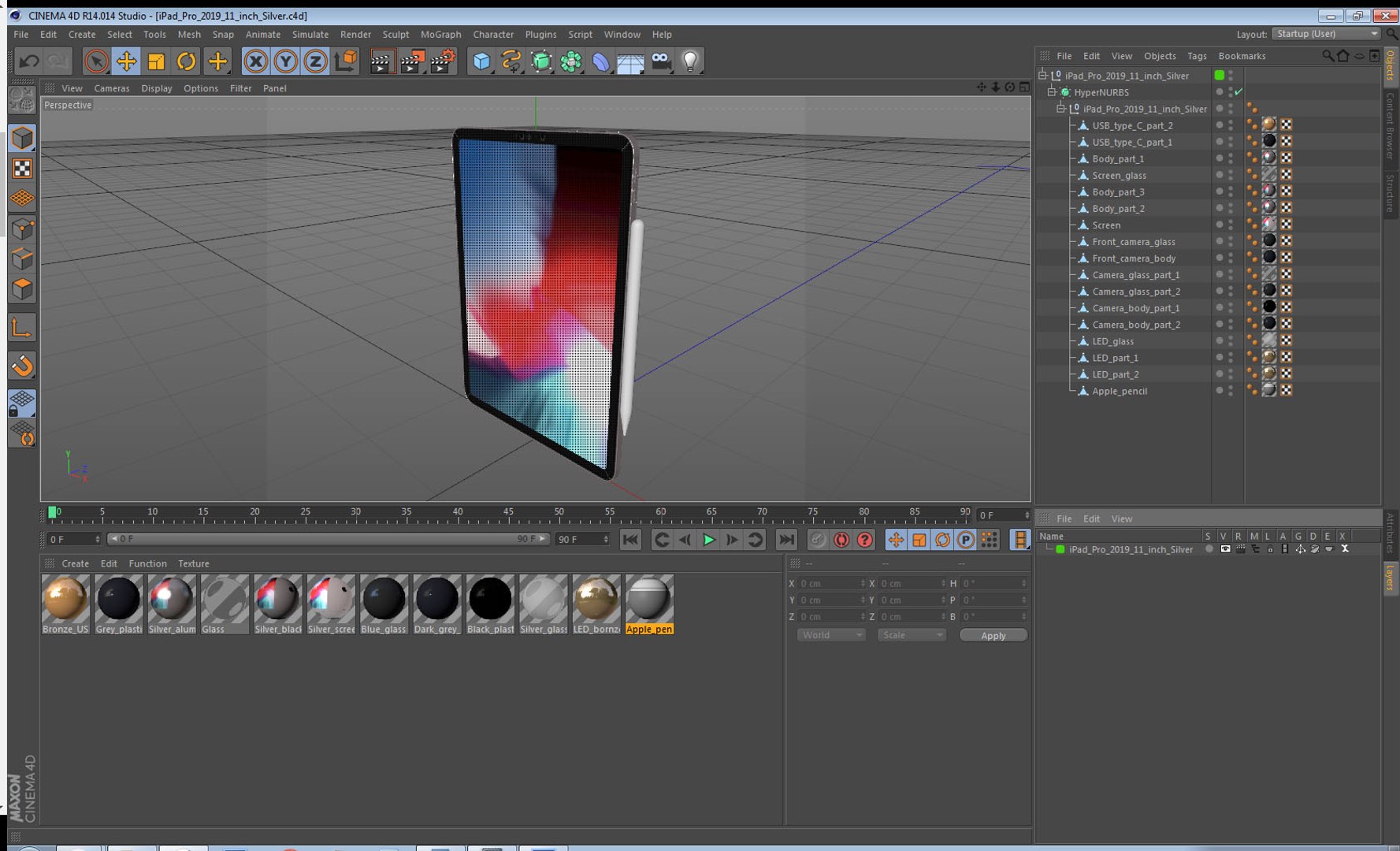The width and height of the screenshot is (1400, 851).
Task: Click the Axis mode L-shaped icon
Action: tap(22, 327)
